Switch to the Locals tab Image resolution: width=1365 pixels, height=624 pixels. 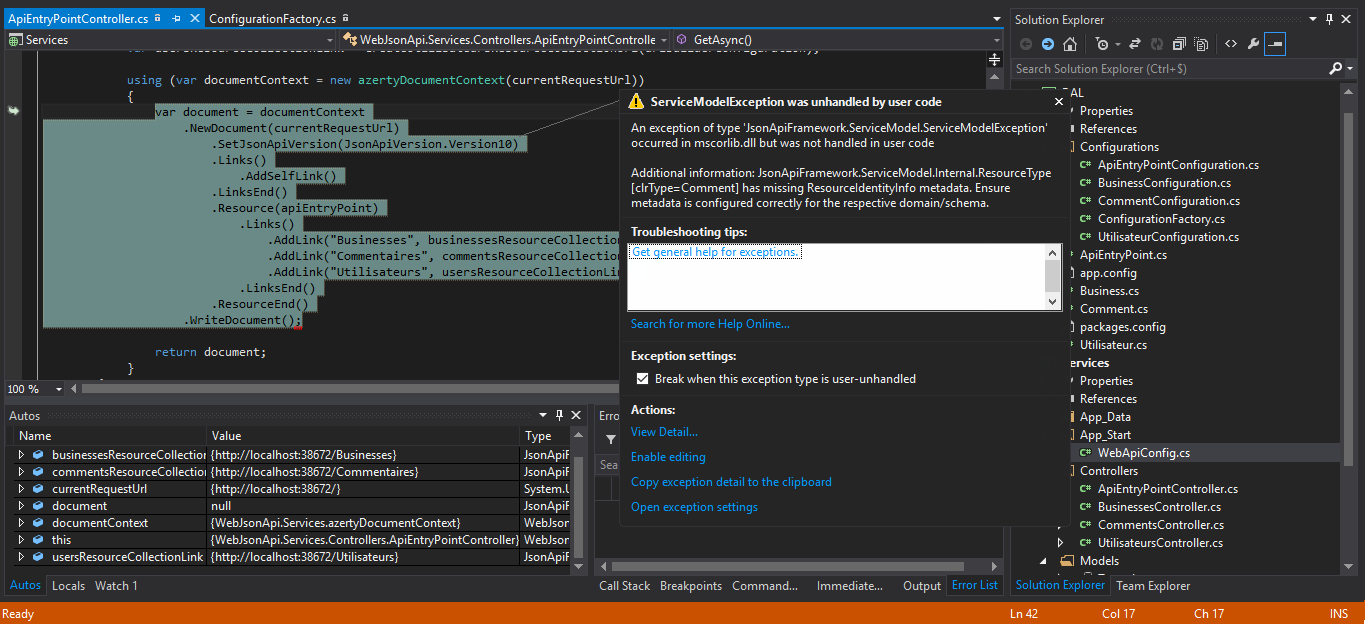tap(68, 586)
